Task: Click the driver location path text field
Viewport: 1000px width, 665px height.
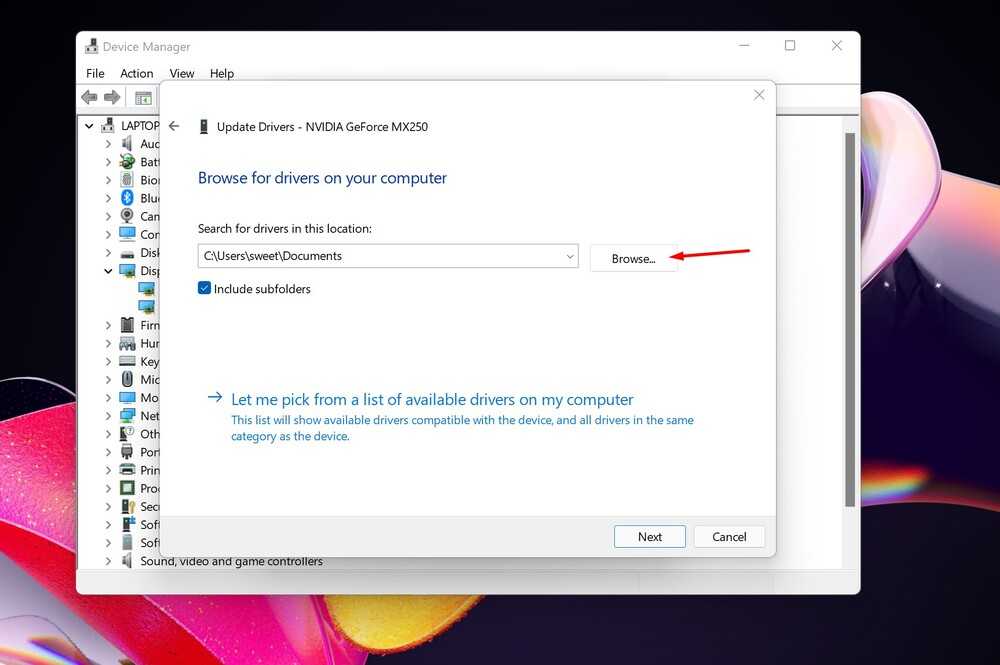Action: [380, 256]
